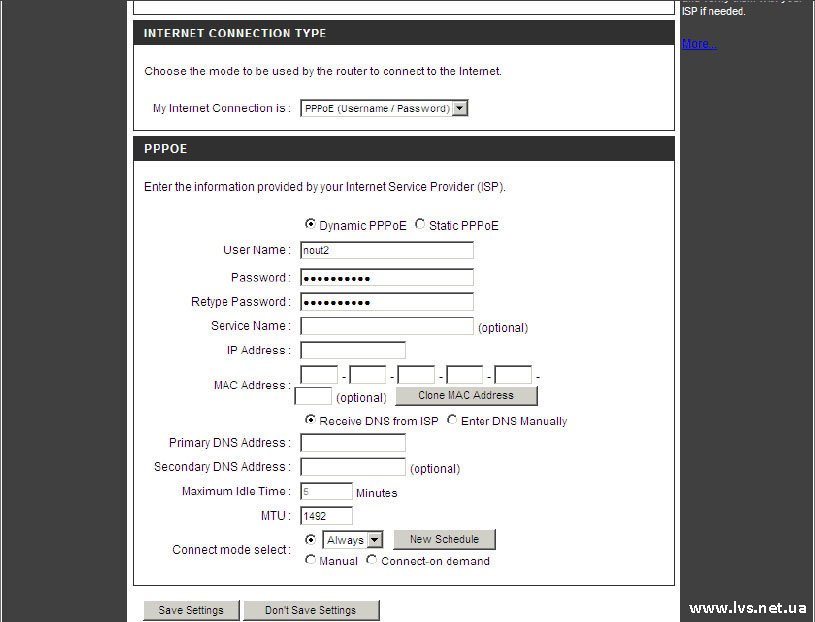Click the Clone MAC Address button
The height and width of the screenshot is (622, 815).
pyautogui.click(x=465, y=395)
